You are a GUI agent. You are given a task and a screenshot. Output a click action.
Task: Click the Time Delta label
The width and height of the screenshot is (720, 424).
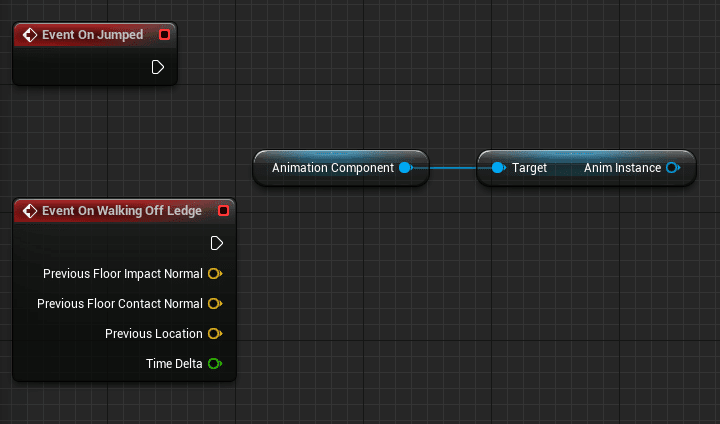point(174,364)
